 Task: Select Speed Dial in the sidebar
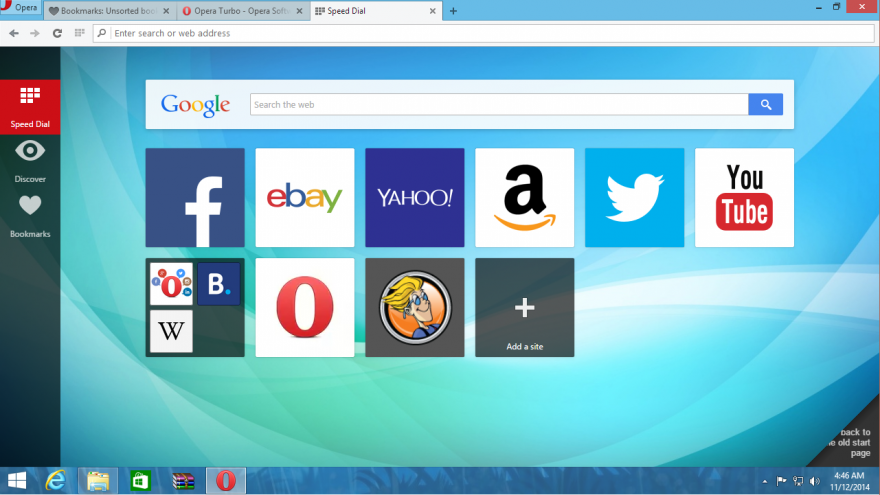pos(30,106)
